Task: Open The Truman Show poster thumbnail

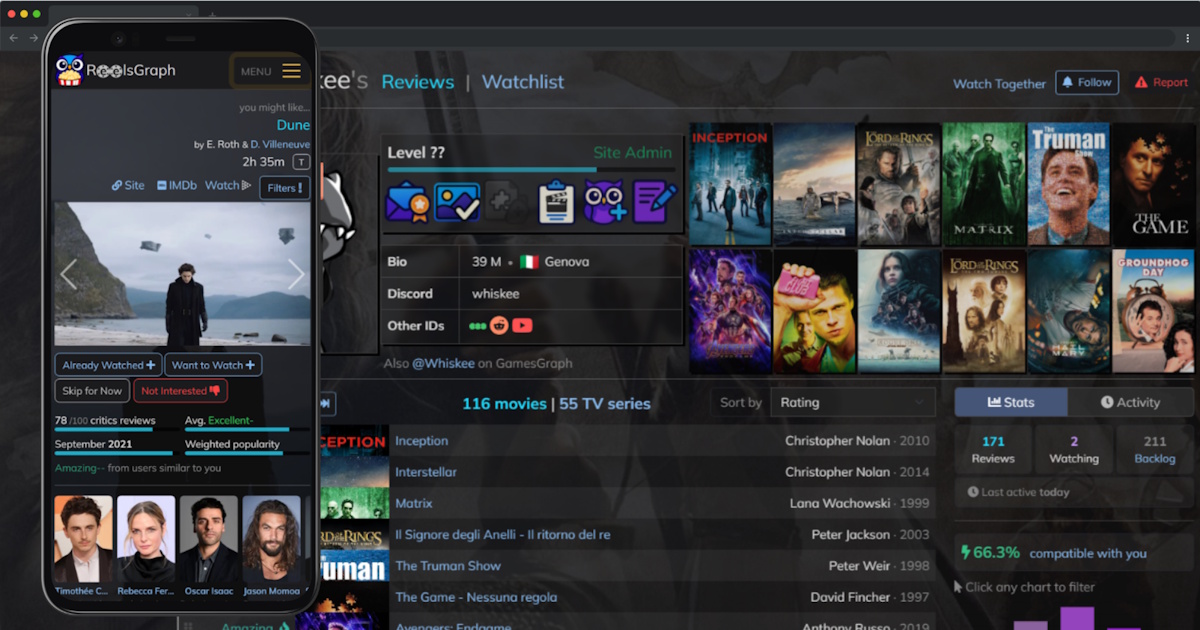Action: 1068,184
